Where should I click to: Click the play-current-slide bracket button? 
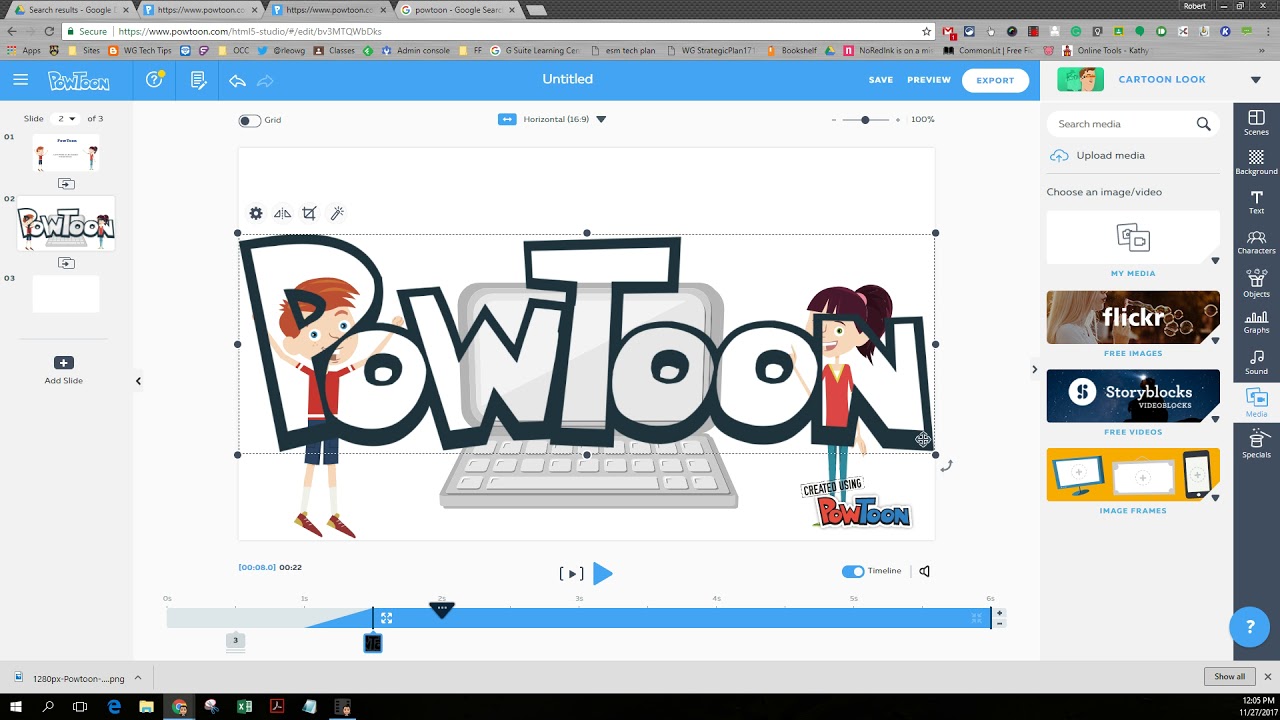click(571, 573)
